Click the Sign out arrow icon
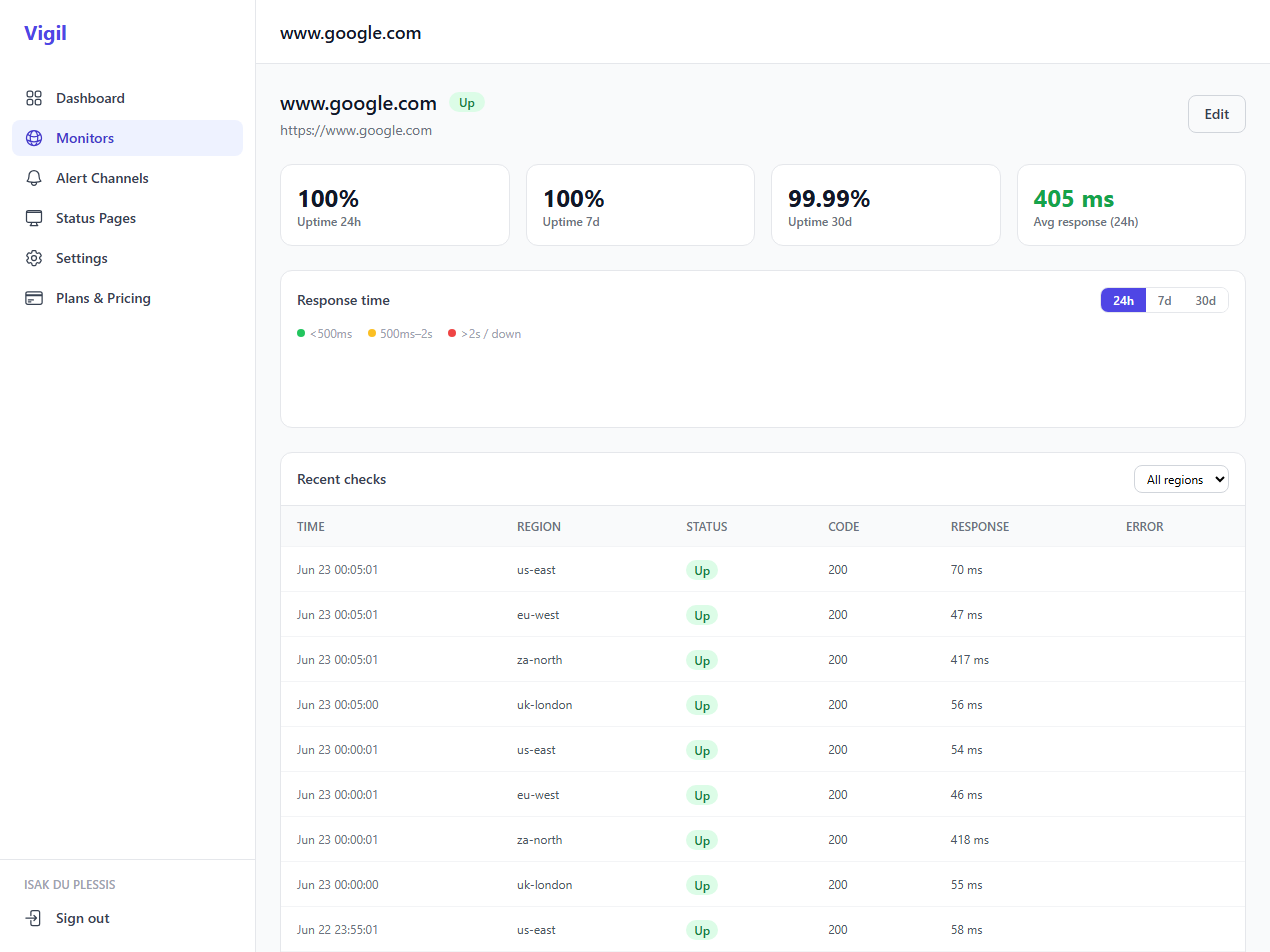This screenshot has width=1270, height=952. pos(34,918)
